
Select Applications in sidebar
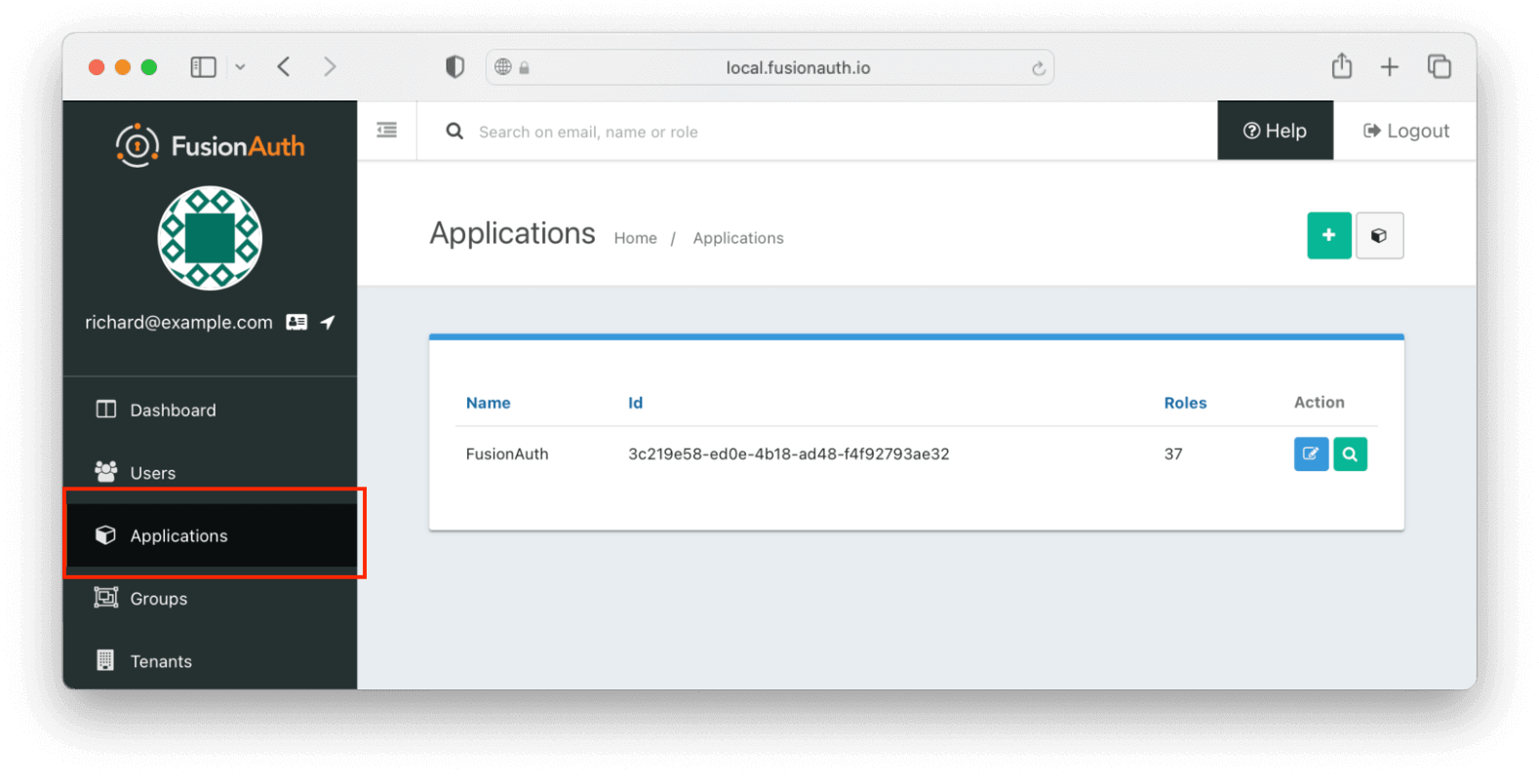[x=210, y=535]
